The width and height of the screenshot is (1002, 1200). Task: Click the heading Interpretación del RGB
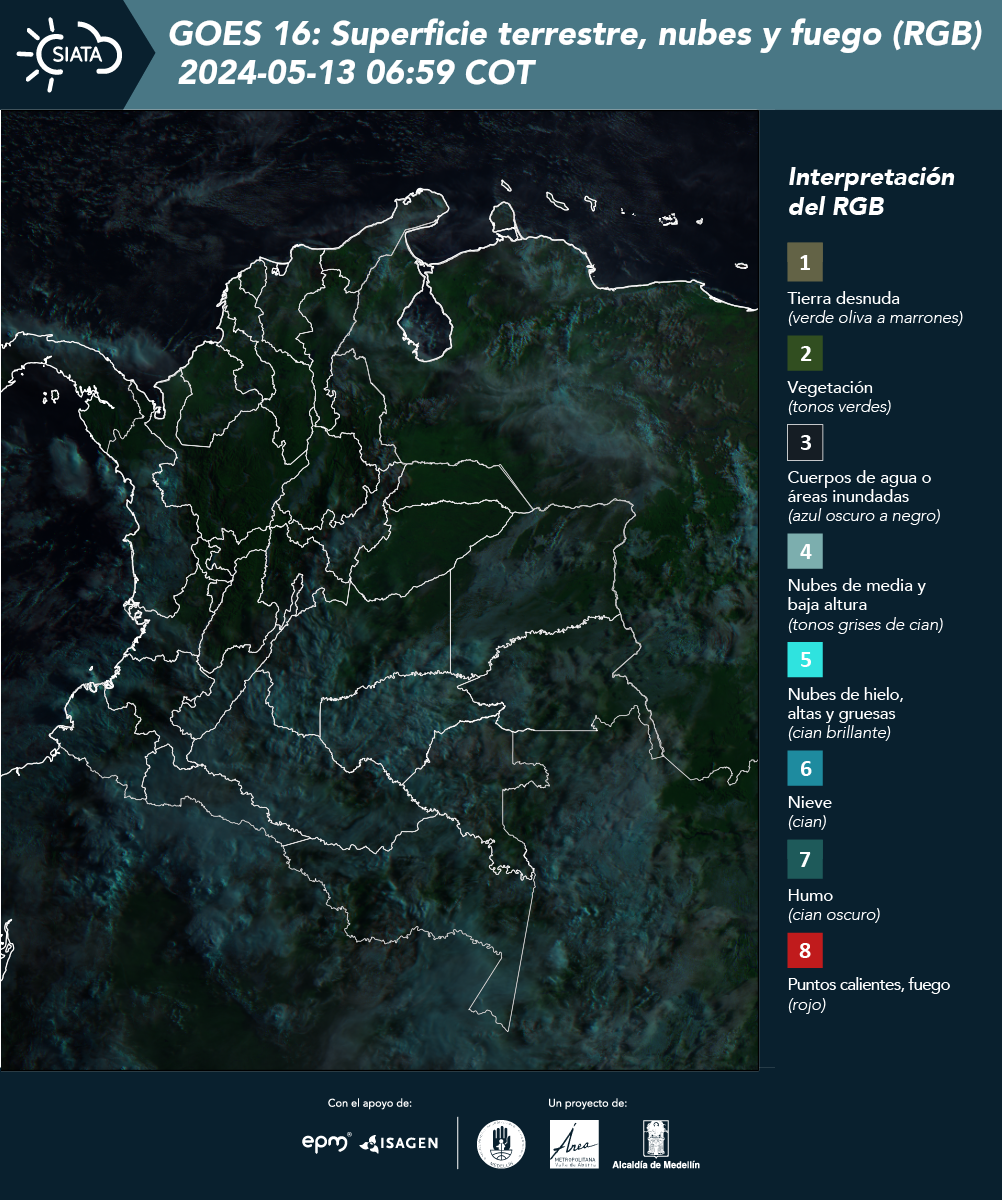point(871,192)
